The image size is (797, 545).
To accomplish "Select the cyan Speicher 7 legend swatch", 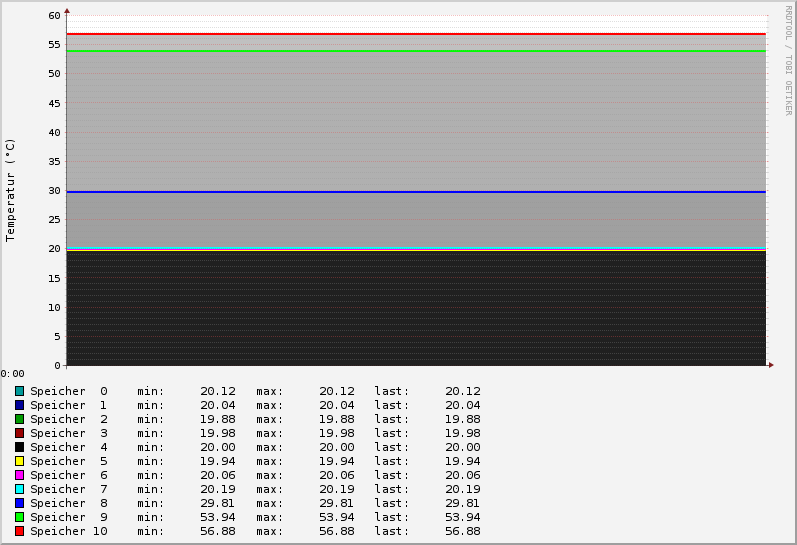I will [19, 489].
